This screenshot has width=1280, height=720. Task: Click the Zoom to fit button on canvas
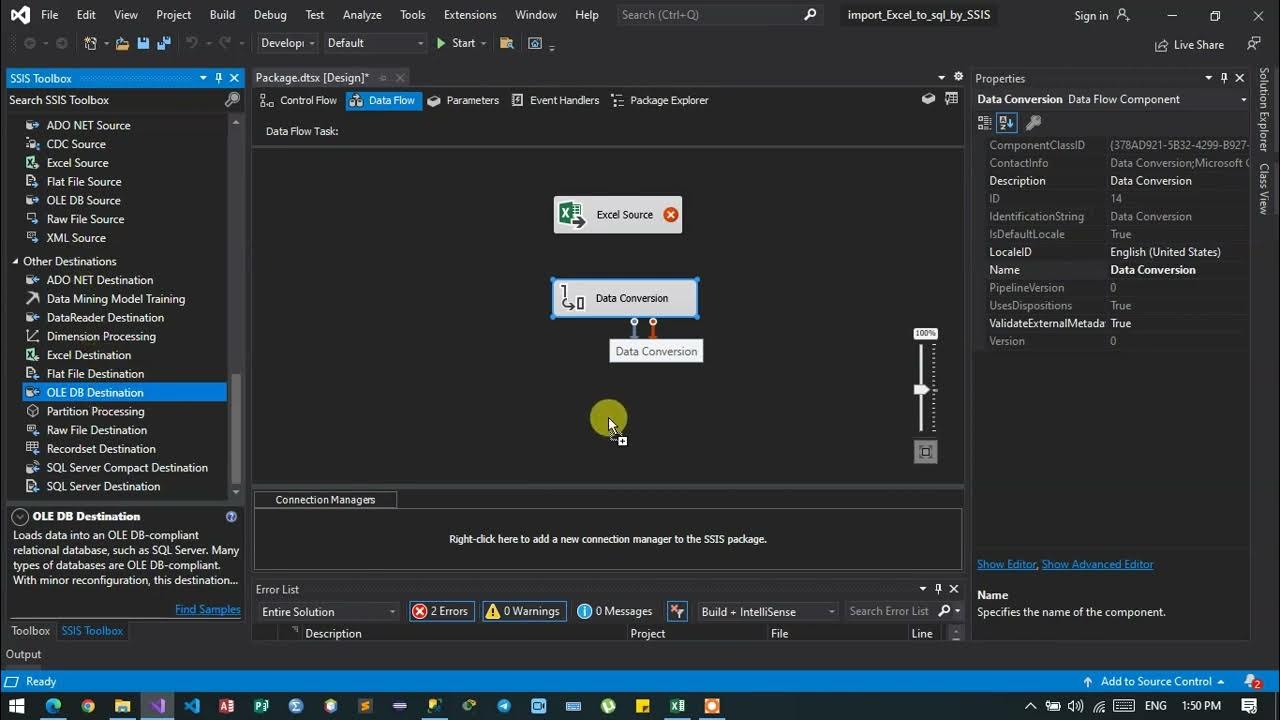(x=926, y=452)
